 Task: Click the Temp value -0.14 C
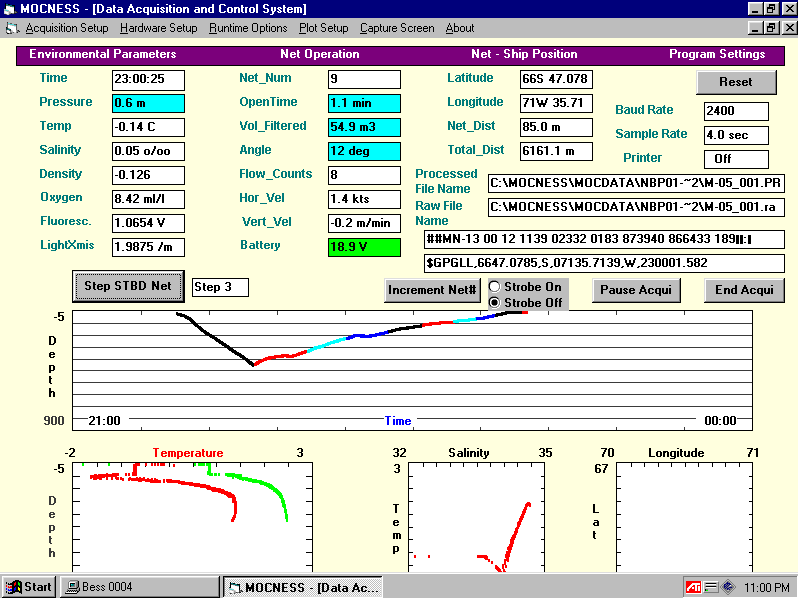tap(148, 127)
